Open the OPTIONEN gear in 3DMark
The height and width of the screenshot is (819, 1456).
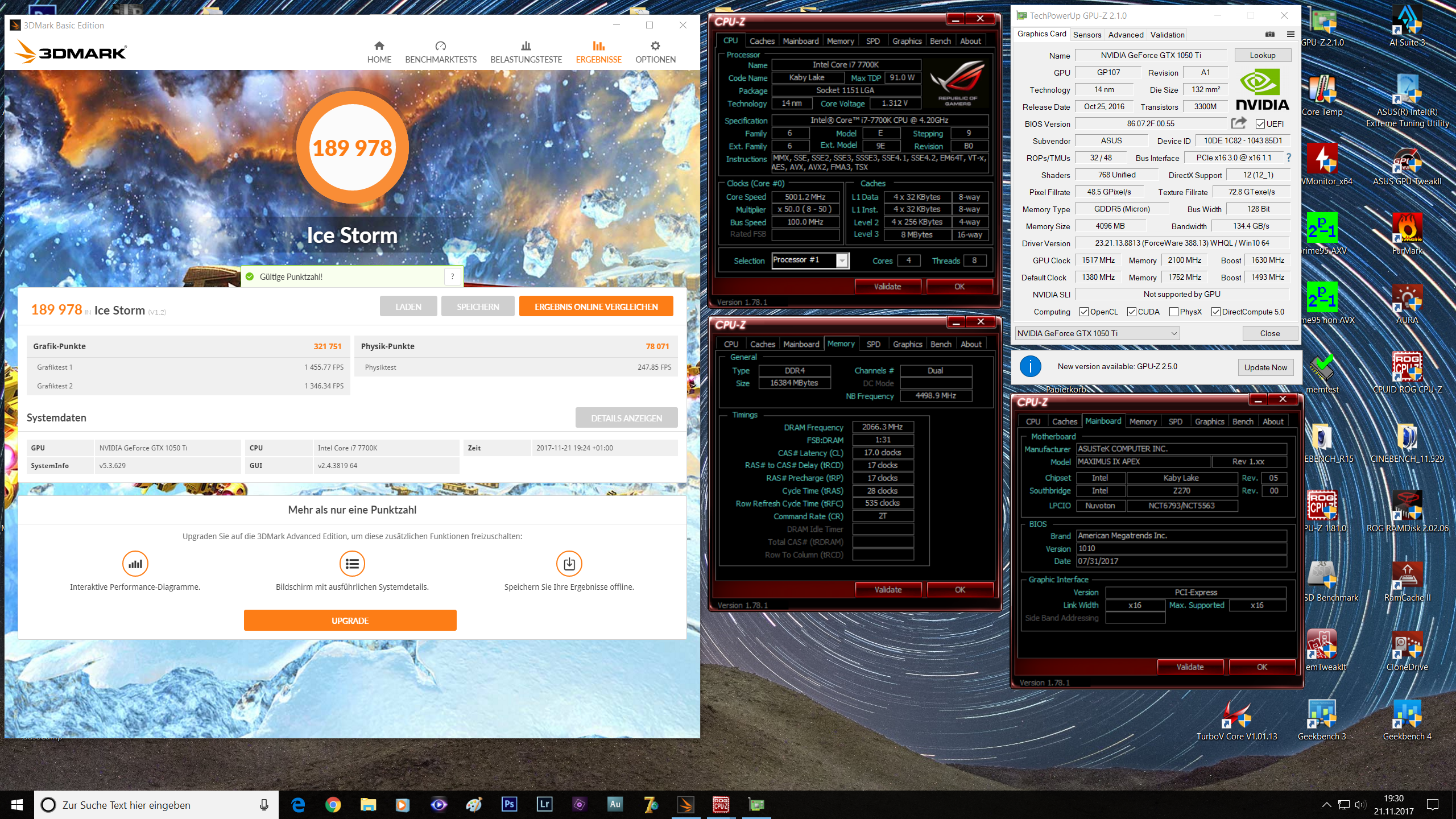[x=655, y=52]
